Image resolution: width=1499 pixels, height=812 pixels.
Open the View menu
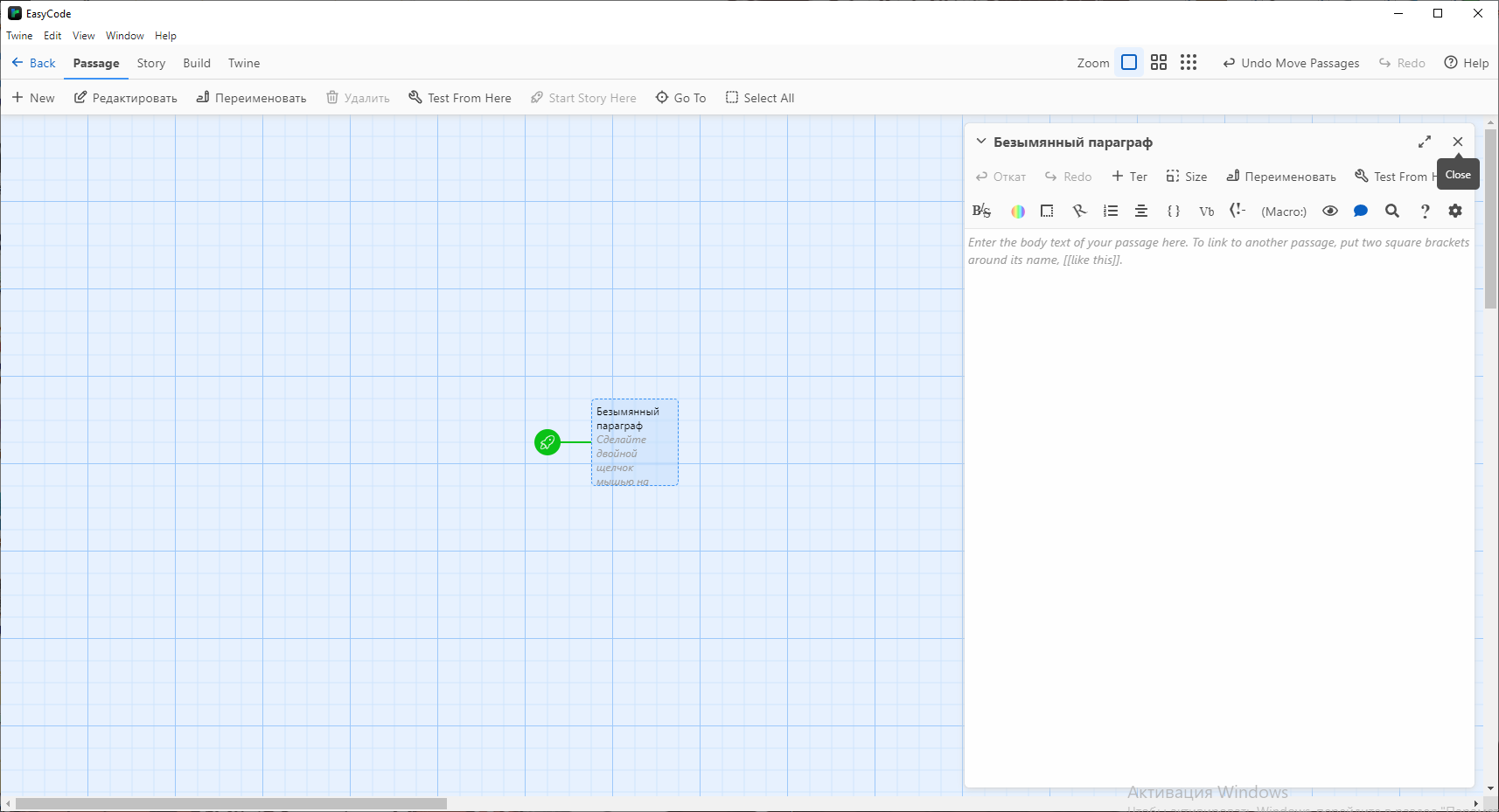(x=83, y=36)
